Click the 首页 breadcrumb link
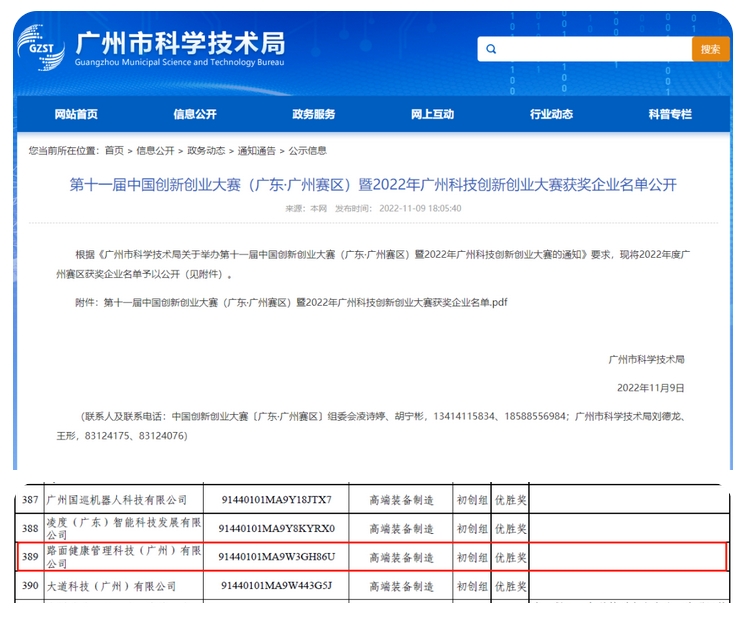 coord(114,151)
